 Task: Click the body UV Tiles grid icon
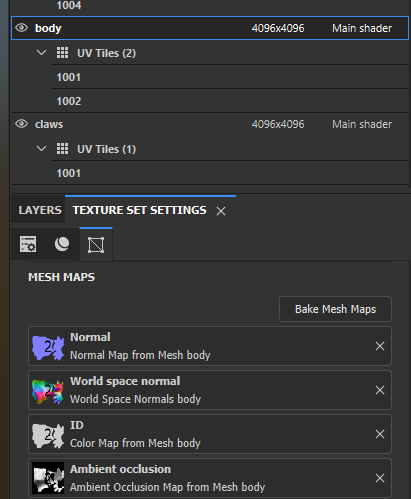(62, 53)
